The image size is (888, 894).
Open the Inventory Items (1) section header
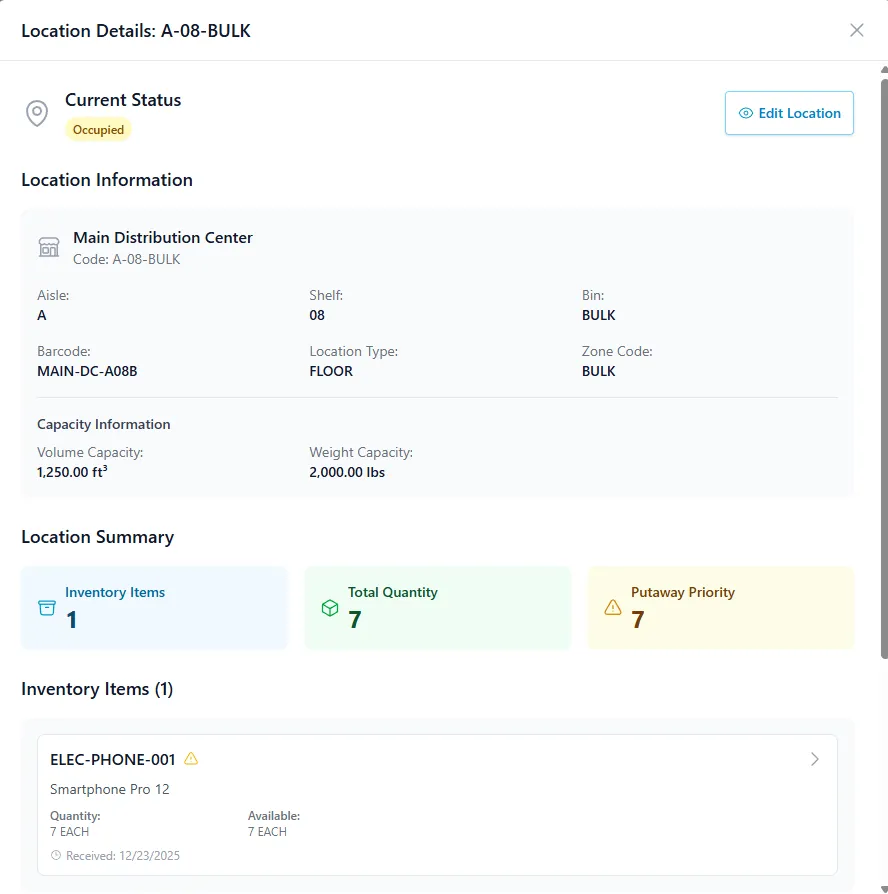[x=96, y=689]
